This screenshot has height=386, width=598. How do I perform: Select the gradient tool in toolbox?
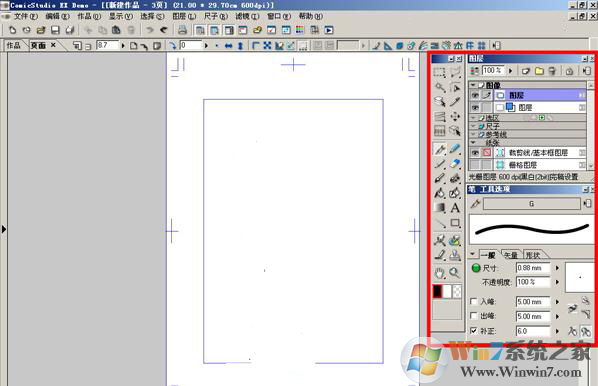click(440, 208)
